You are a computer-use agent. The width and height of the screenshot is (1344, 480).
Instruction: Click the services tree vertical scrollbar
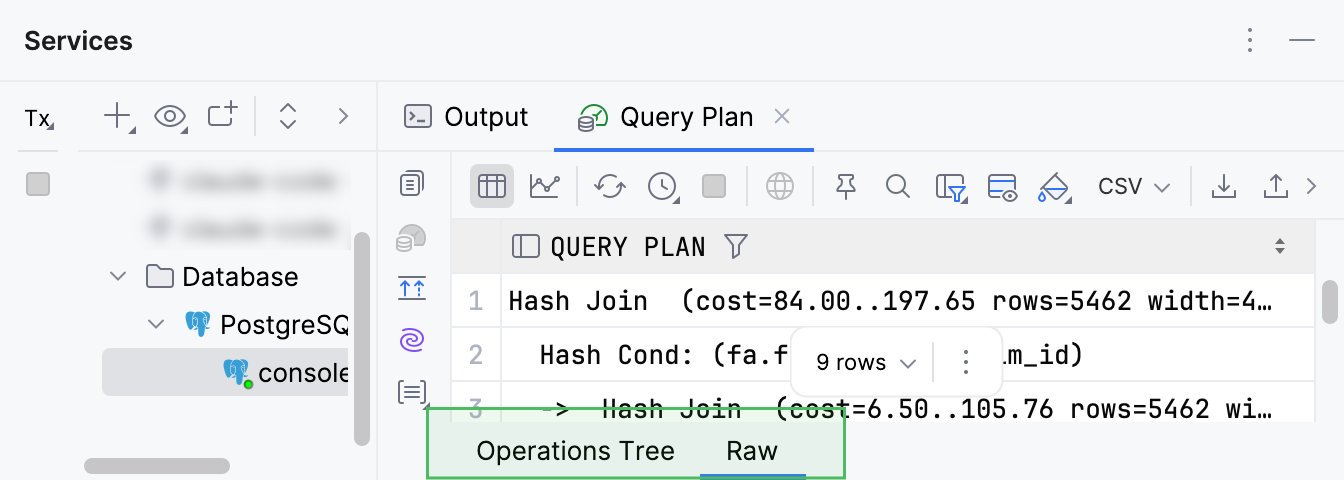(x=362, y=338)
